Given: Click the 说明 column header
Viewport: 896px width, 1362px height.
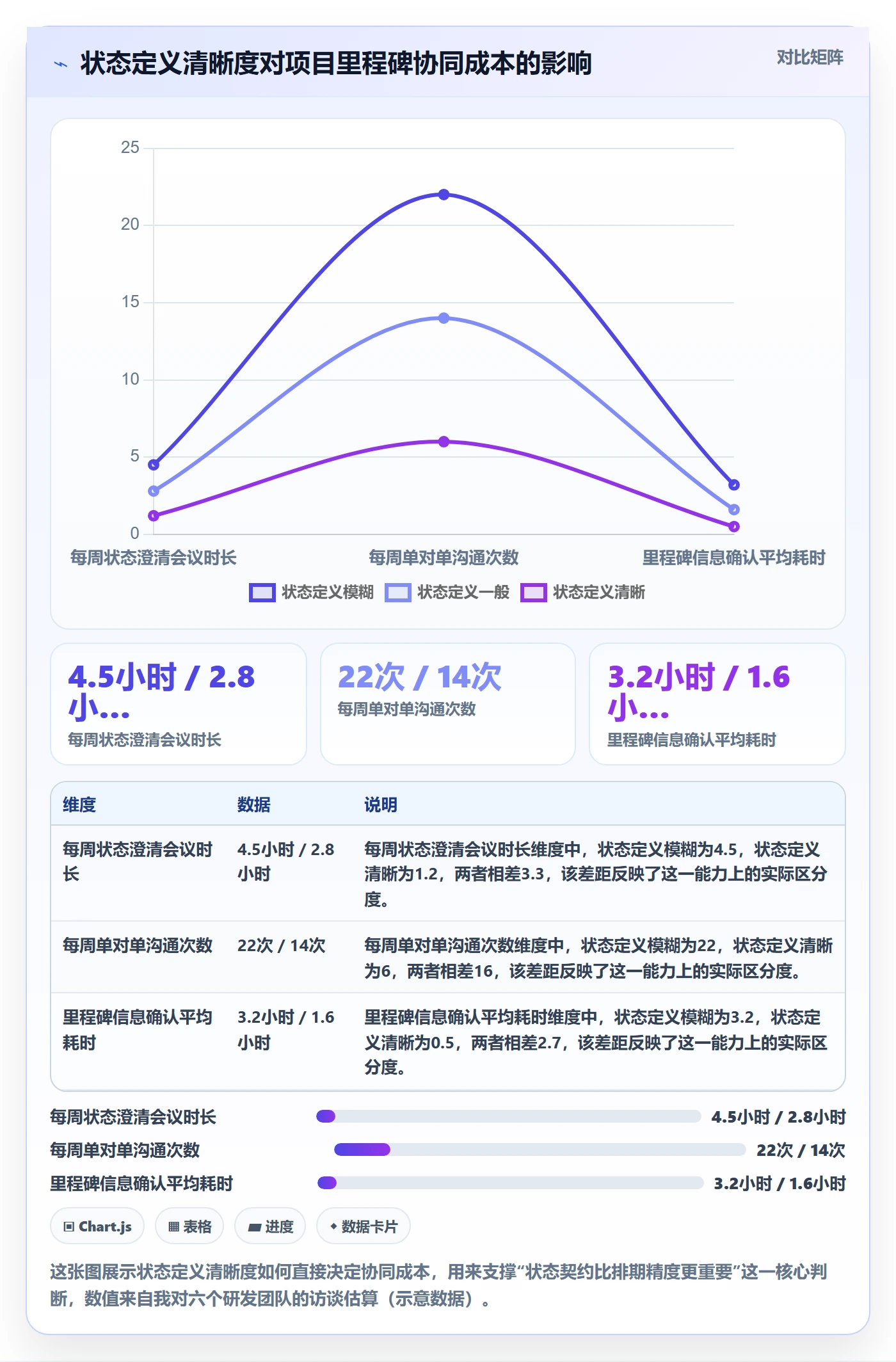Looking at the screenshot, I should (381, 805).
